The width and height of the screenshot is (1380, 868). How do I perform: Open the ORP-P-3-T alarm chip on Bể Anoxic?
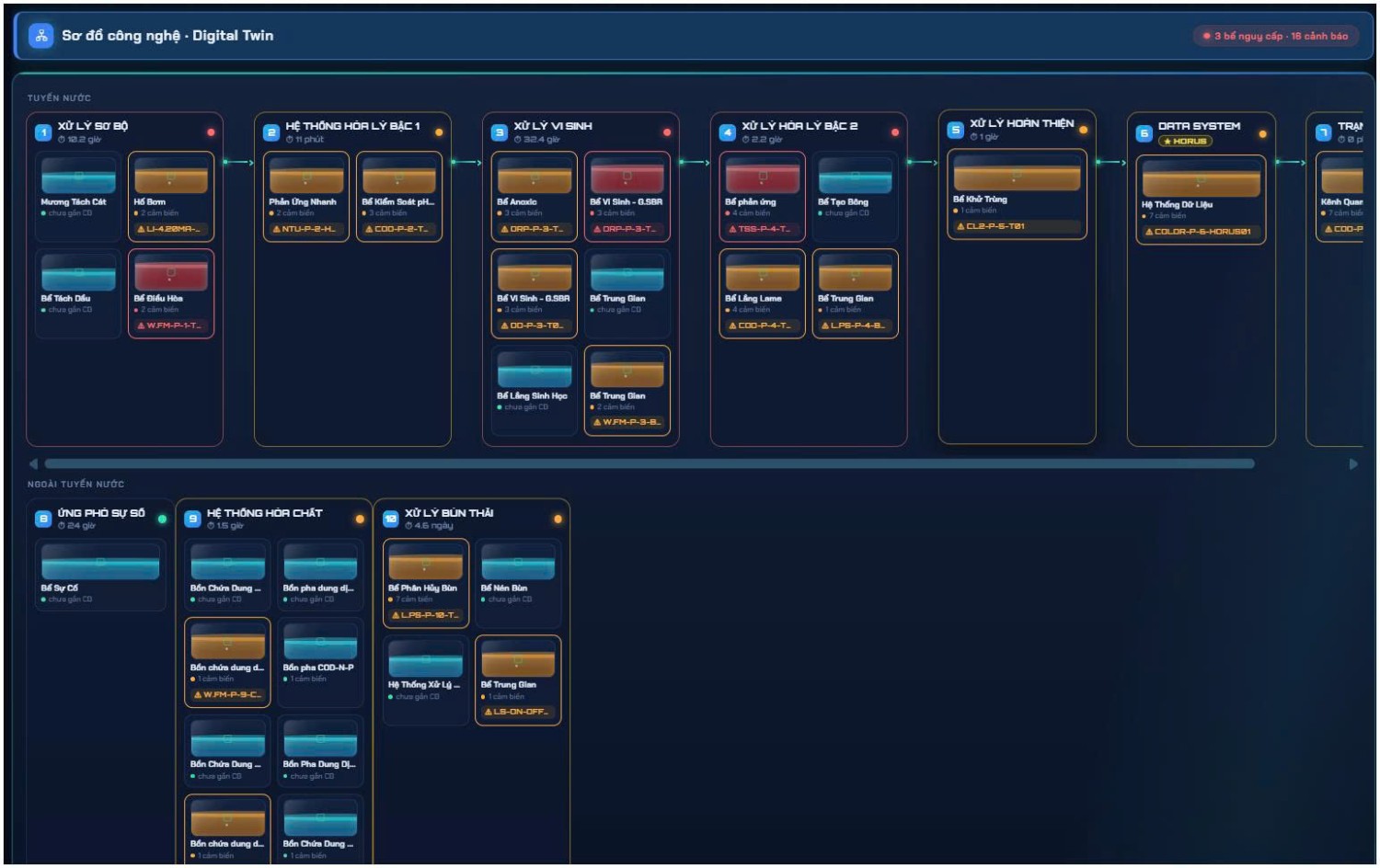point(535,229)
